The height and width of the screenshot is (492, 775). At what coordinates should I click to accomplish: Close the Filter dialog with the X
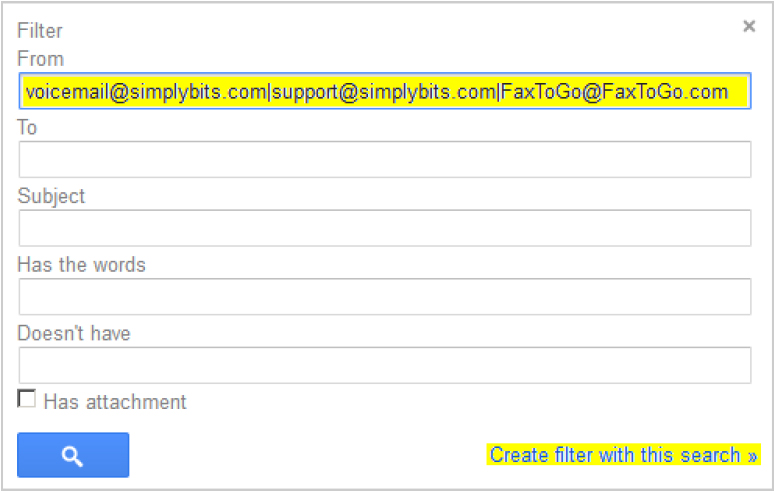point(749,26)
